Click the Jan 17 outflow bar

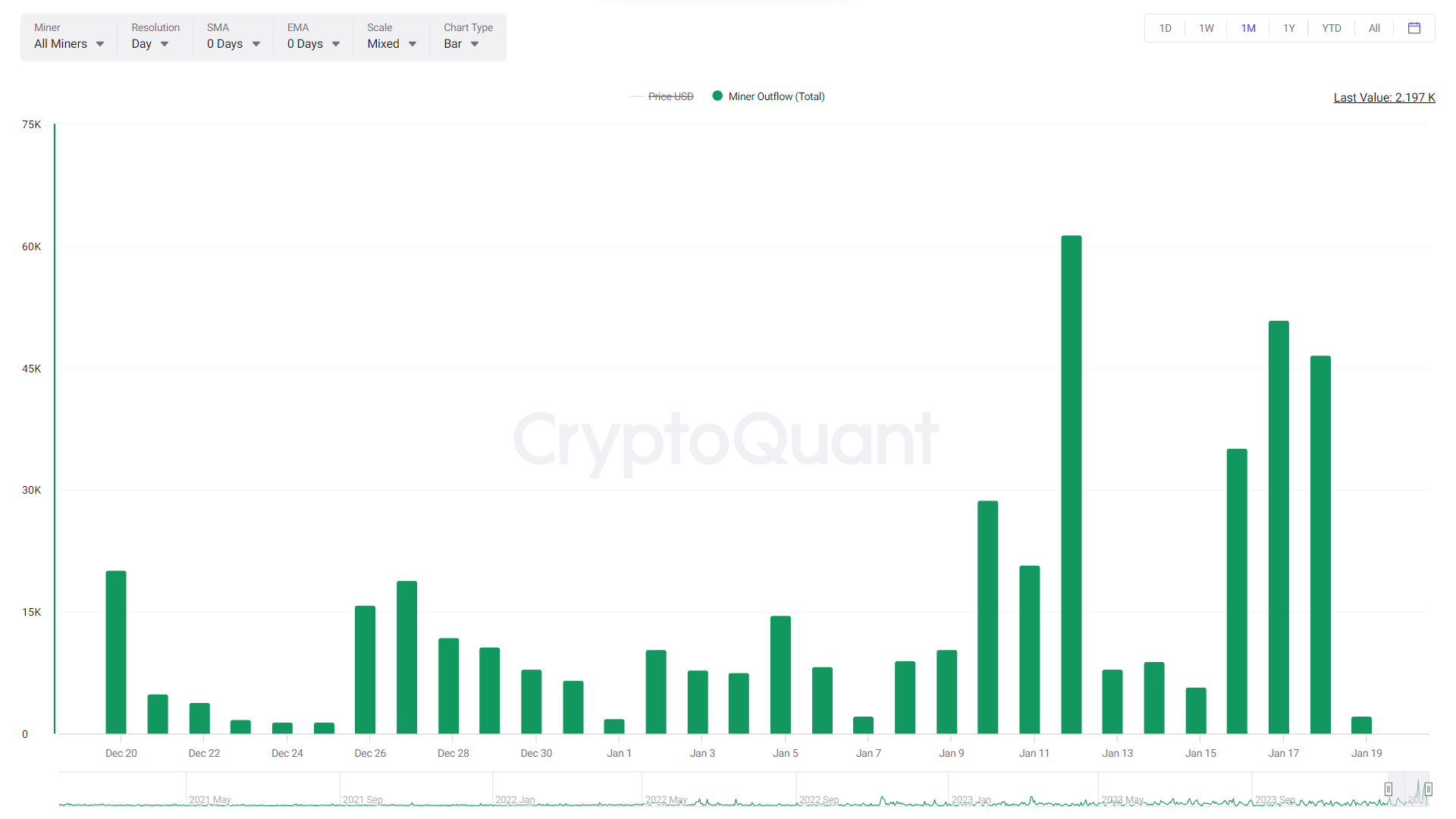point(1279,527)
